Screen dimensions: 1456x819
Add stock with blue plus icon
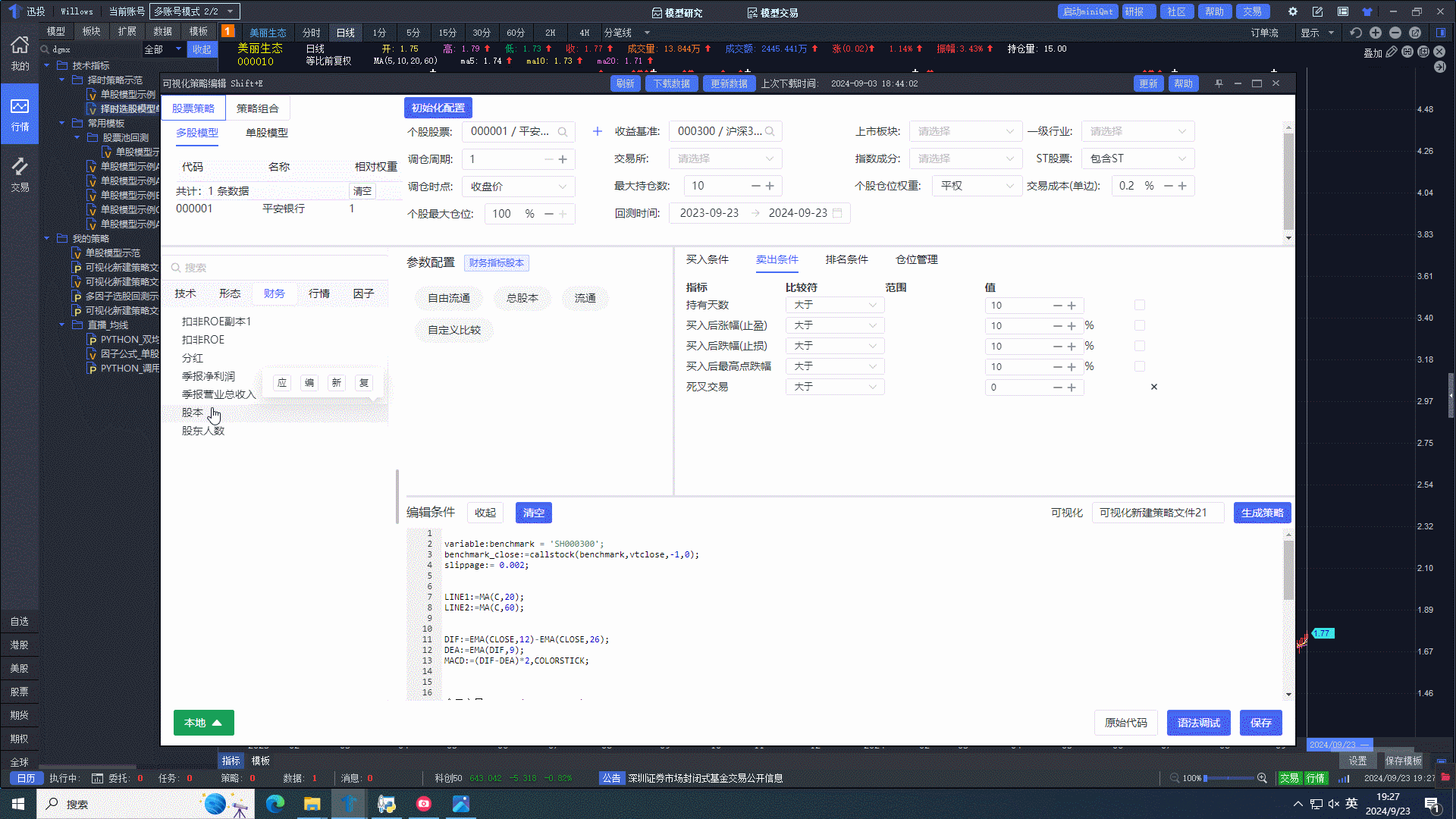(x=598, y=131)
